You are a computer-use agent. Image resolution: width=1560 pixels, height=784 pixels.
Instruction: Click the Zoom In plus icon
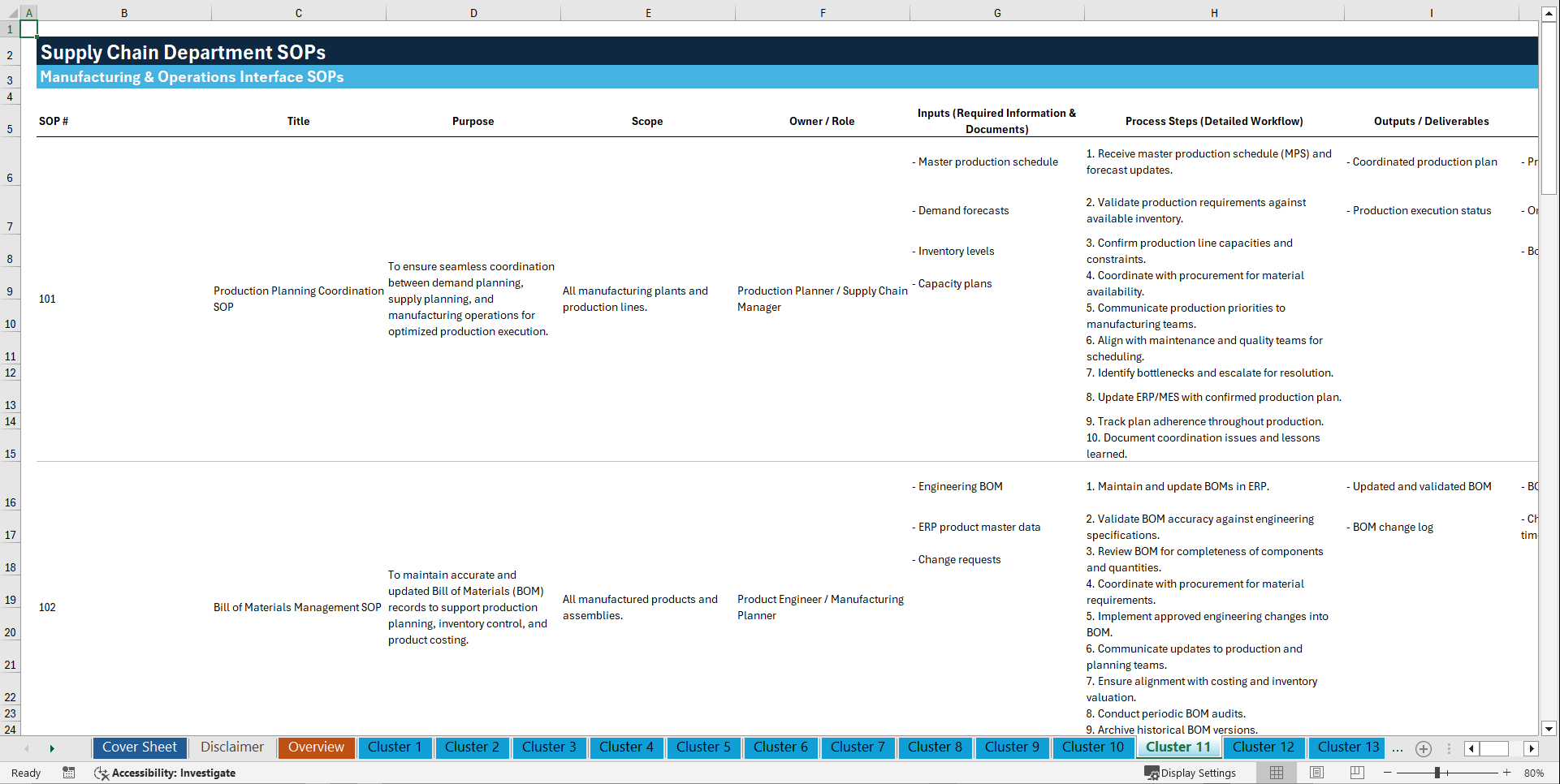(x=1507, y=773)
